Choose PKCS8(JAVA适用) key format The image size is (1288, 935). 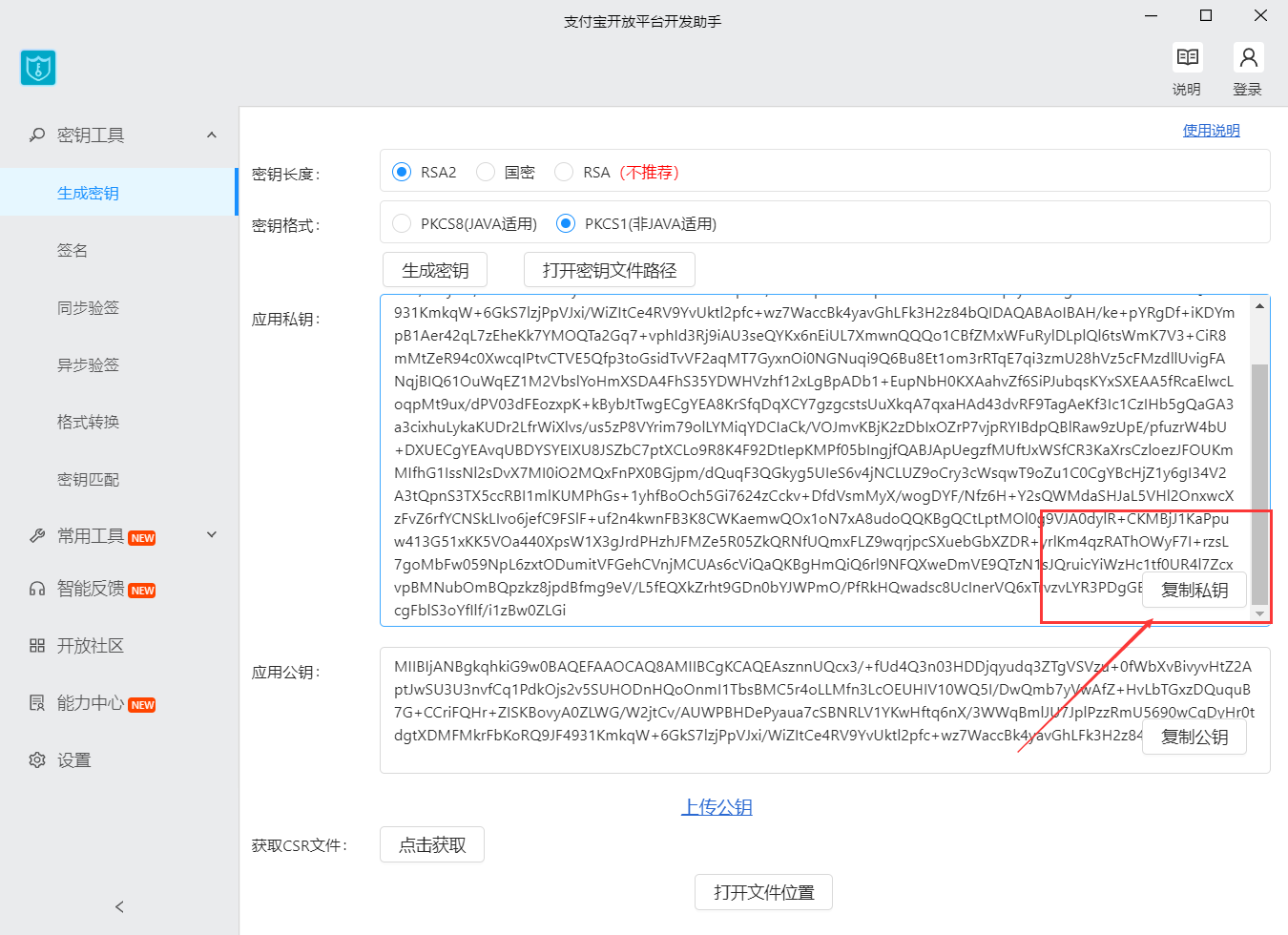[402, 223]
